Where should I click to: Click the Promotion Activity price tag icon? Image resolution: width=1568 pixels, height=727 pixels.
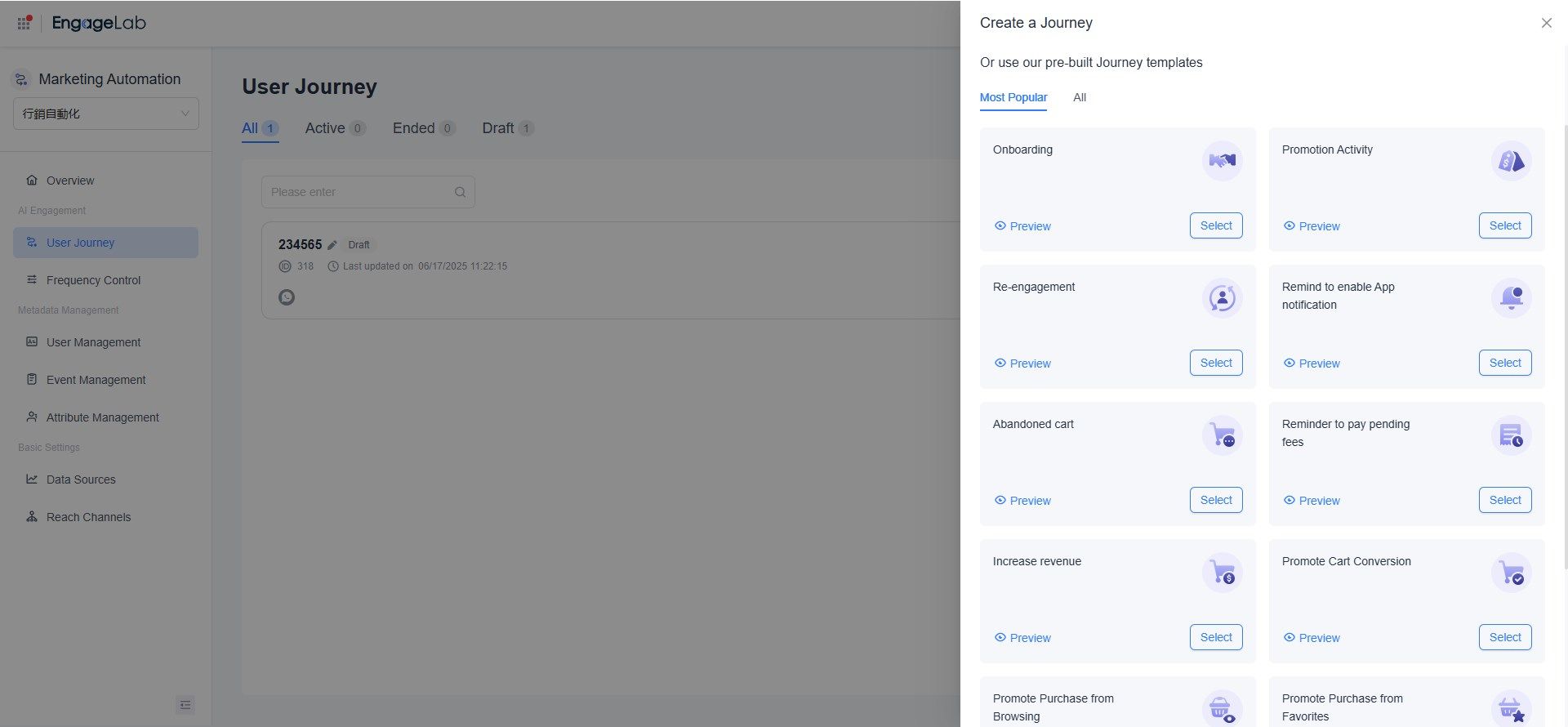pos(1511,161)
